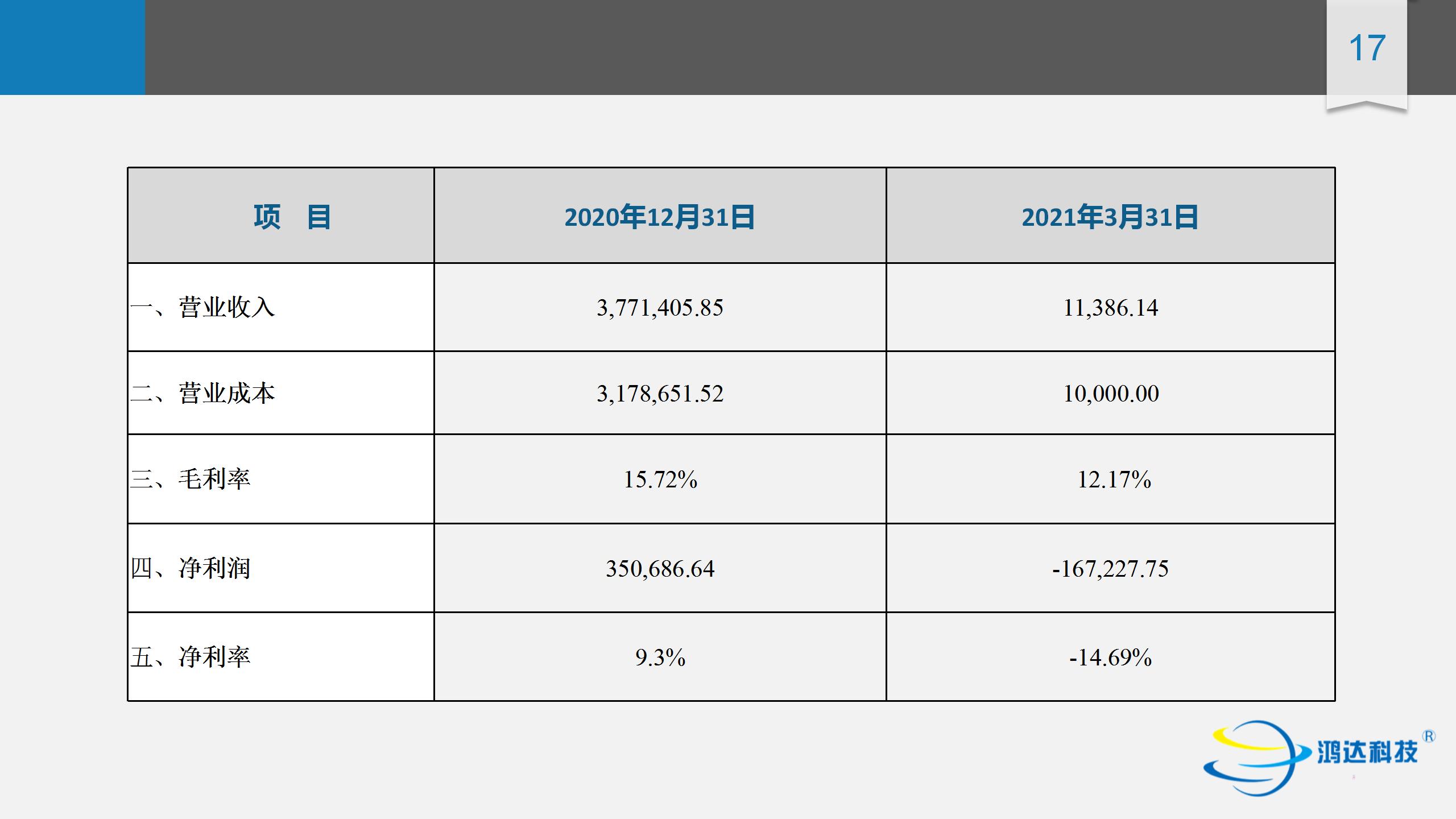The height and width of the screenshot is (819, 1456).
Task: Click the -167,227.75 net profit value
Action: pos(1110,568)
